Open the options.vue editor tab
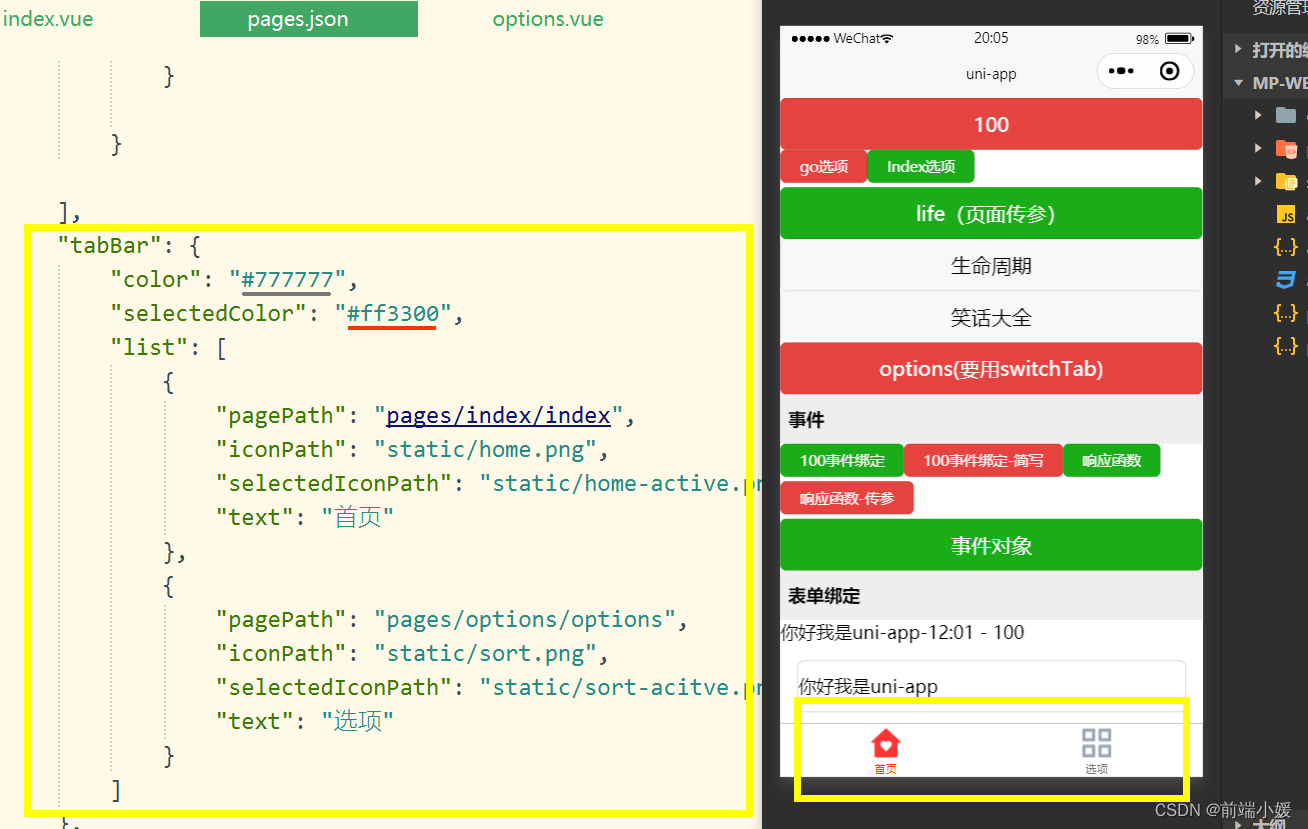The image size is (1308, 829). 548,19
